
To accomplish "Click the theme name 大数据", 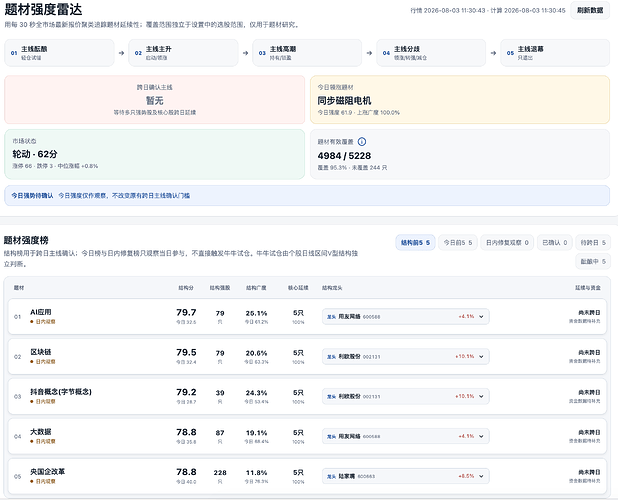I will pyautogui.click(x=41, y=432).
